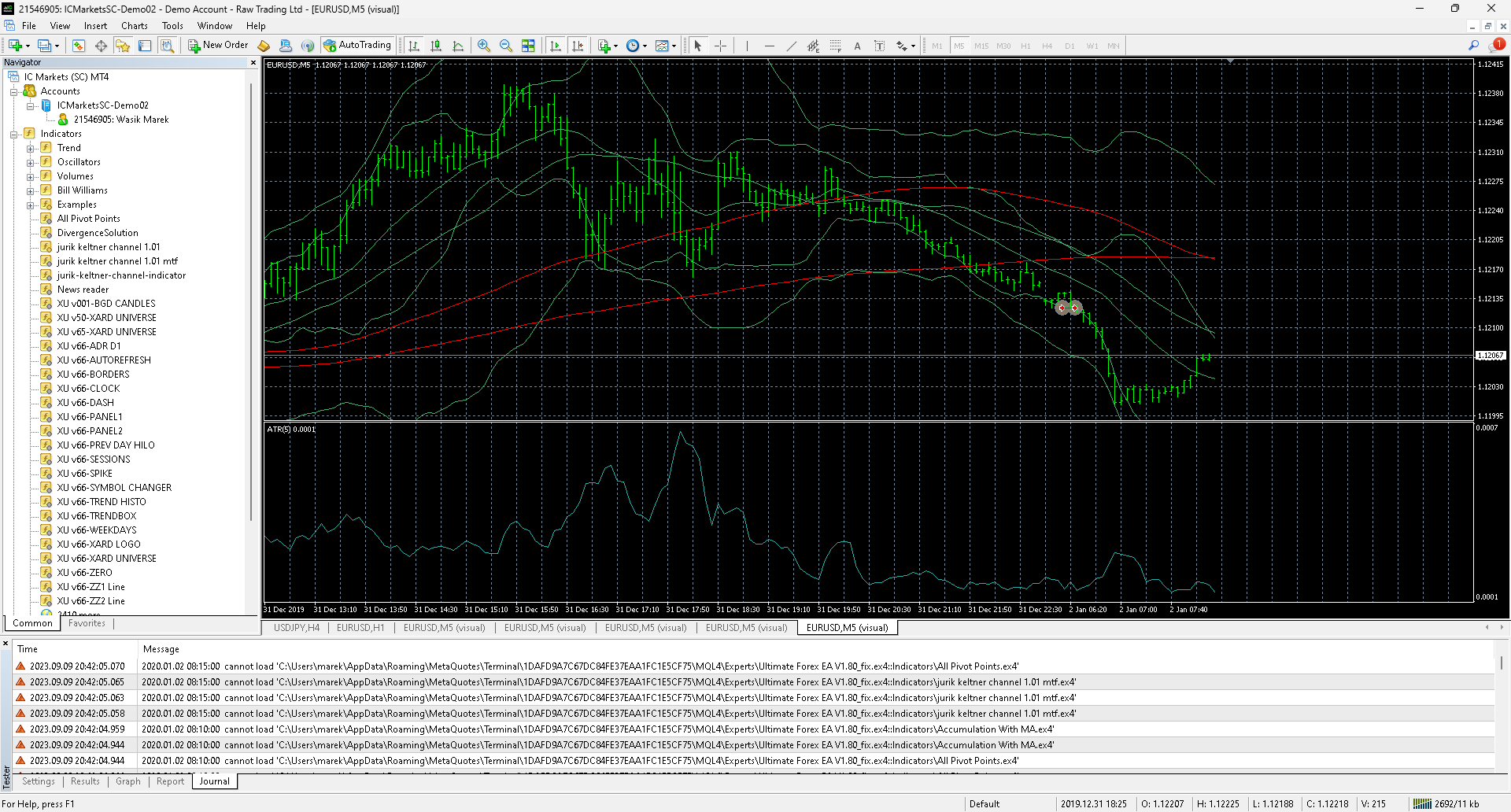1511x812 pixels.
Task: Toggle the Navigator panel star-folder icon
Action: (x=123, y=46)
